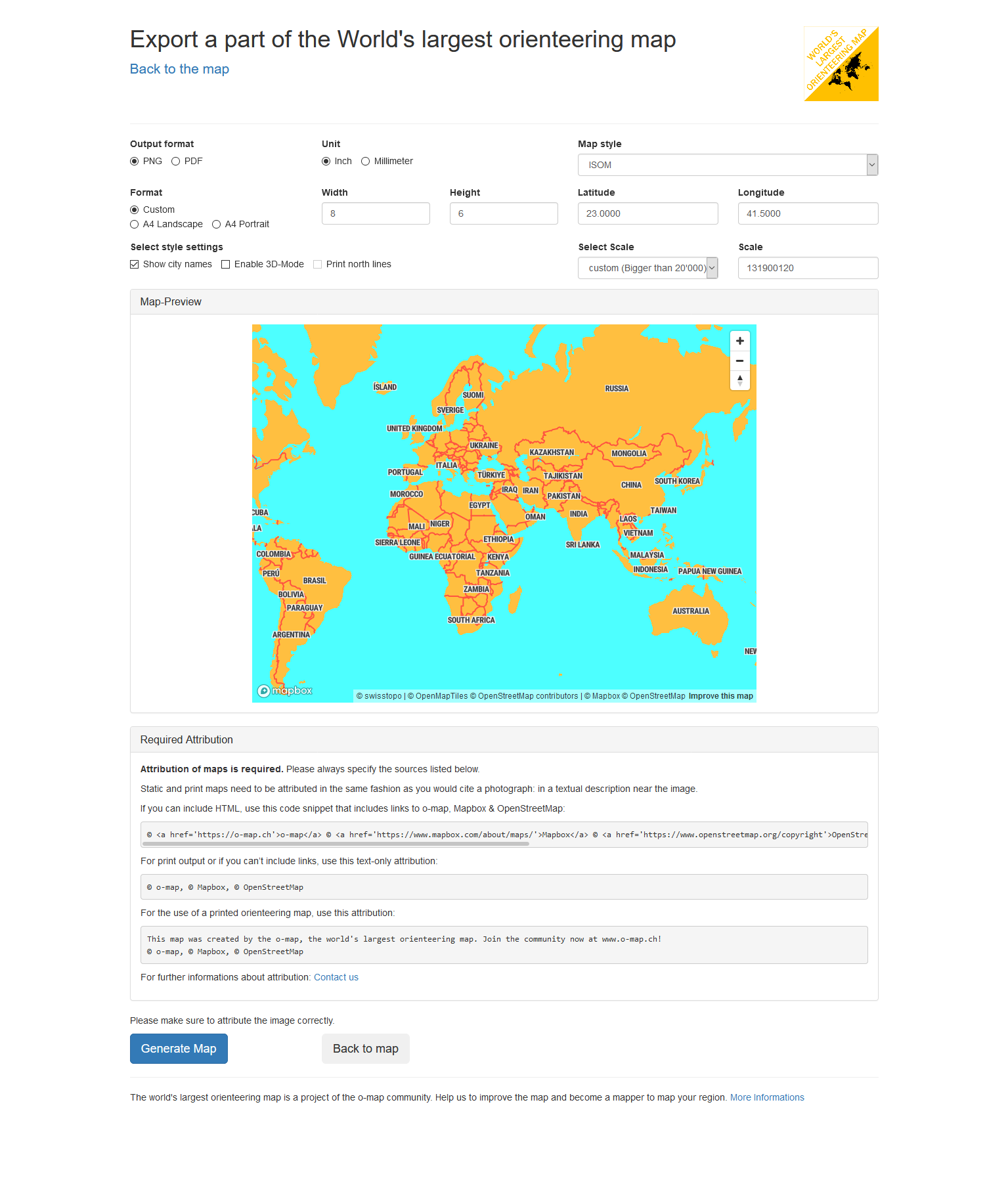Open the More Informations link

(767, 1097)
